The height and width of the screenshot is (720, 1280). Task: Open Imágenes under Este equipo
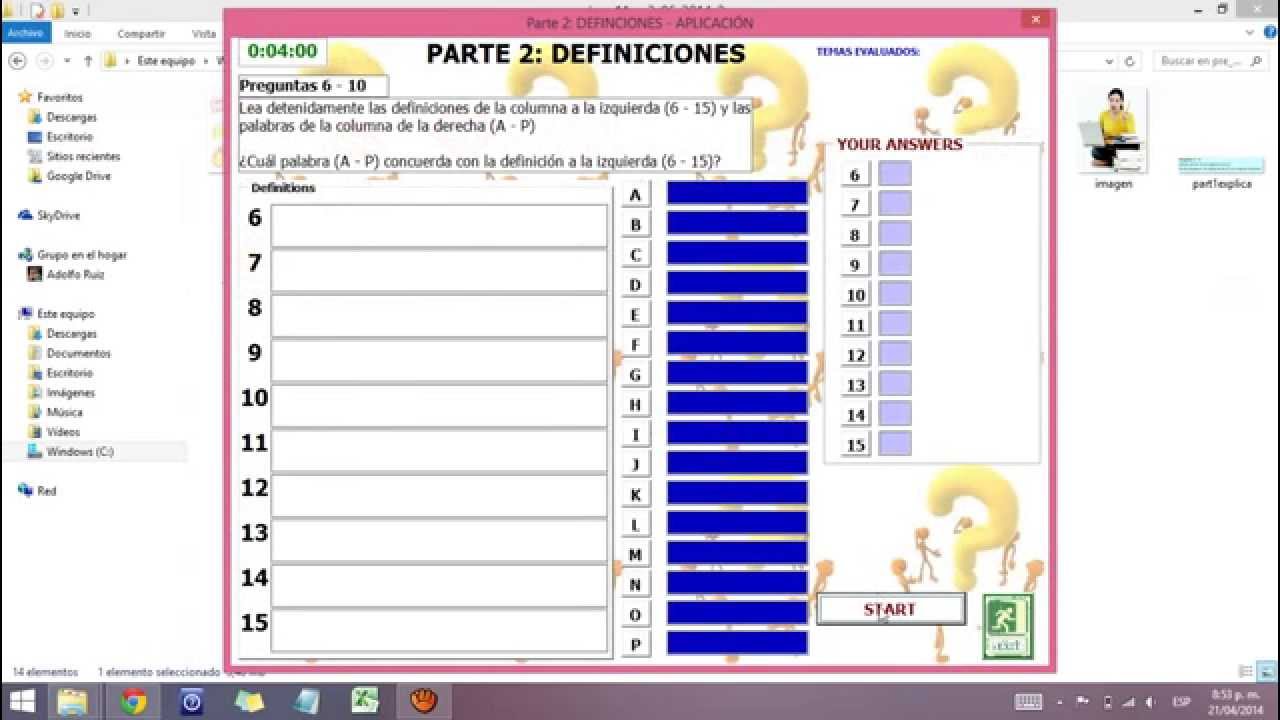[70, 393]
